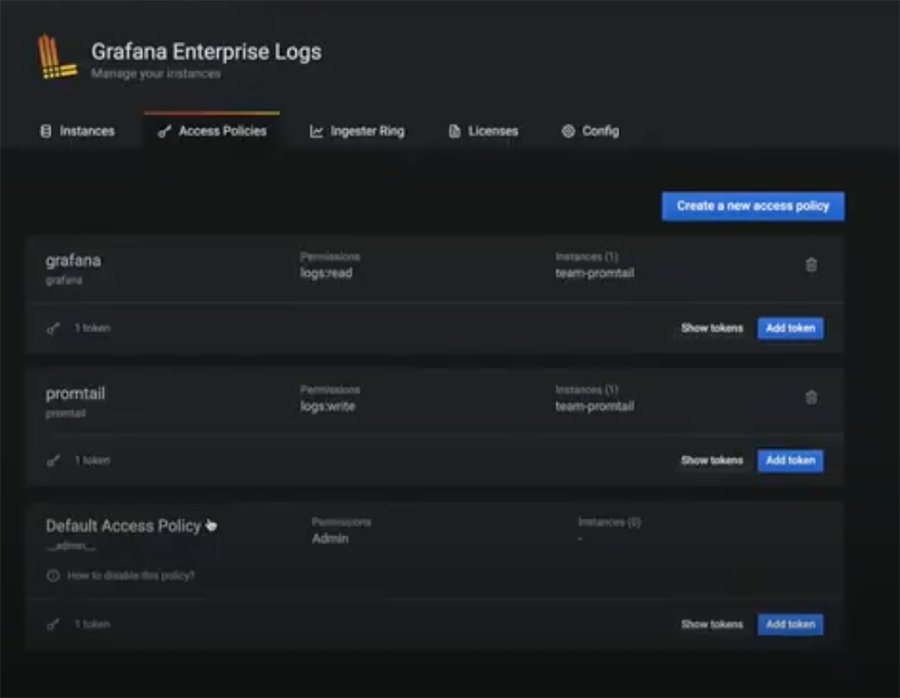Add a token to the promtail policy

[x=789, y=461]
